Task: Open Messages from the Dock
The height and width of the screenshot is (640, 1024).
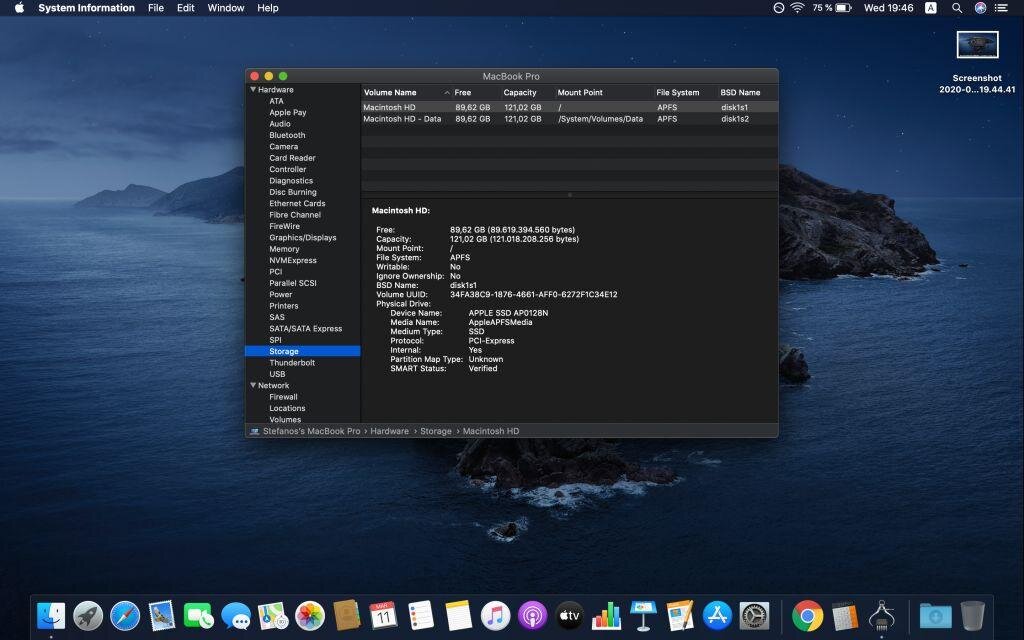Action: click(236, 615)
